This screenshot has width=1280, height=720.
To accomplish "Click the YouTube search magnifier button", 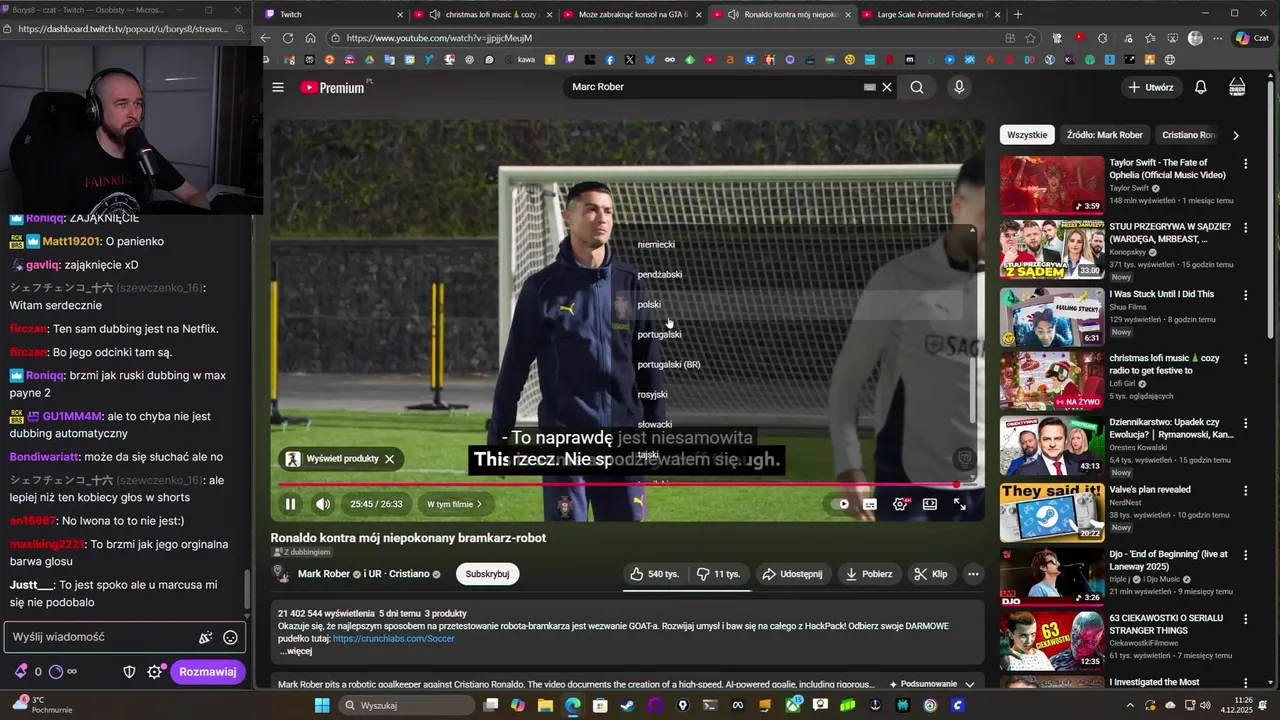I will [x=917, y=87].
